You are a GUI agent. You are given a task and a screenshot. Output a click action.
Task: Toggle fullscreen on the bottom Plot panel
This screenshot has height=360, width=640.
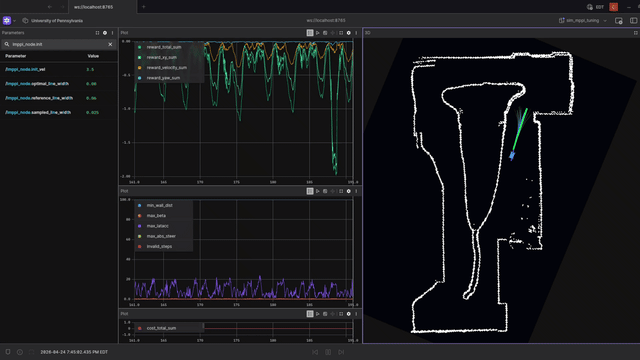pos(341,314)
